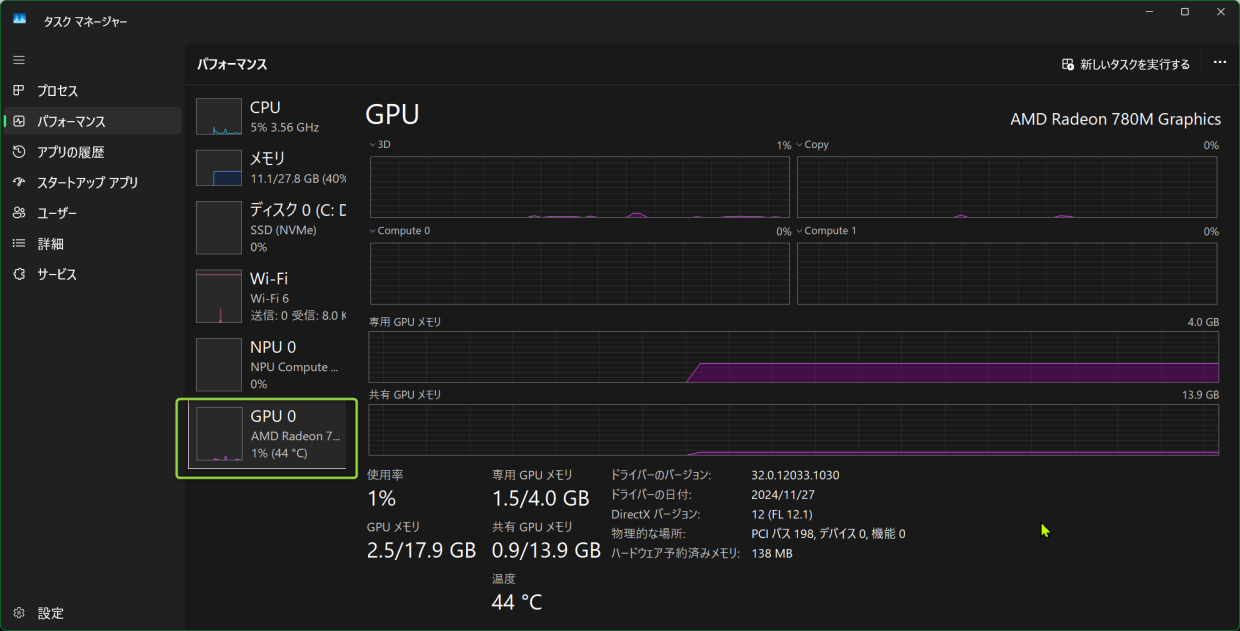The image size is (1240, 631).
Task: Open the 3D engine graph dropdown
Action: click(373, 145)
